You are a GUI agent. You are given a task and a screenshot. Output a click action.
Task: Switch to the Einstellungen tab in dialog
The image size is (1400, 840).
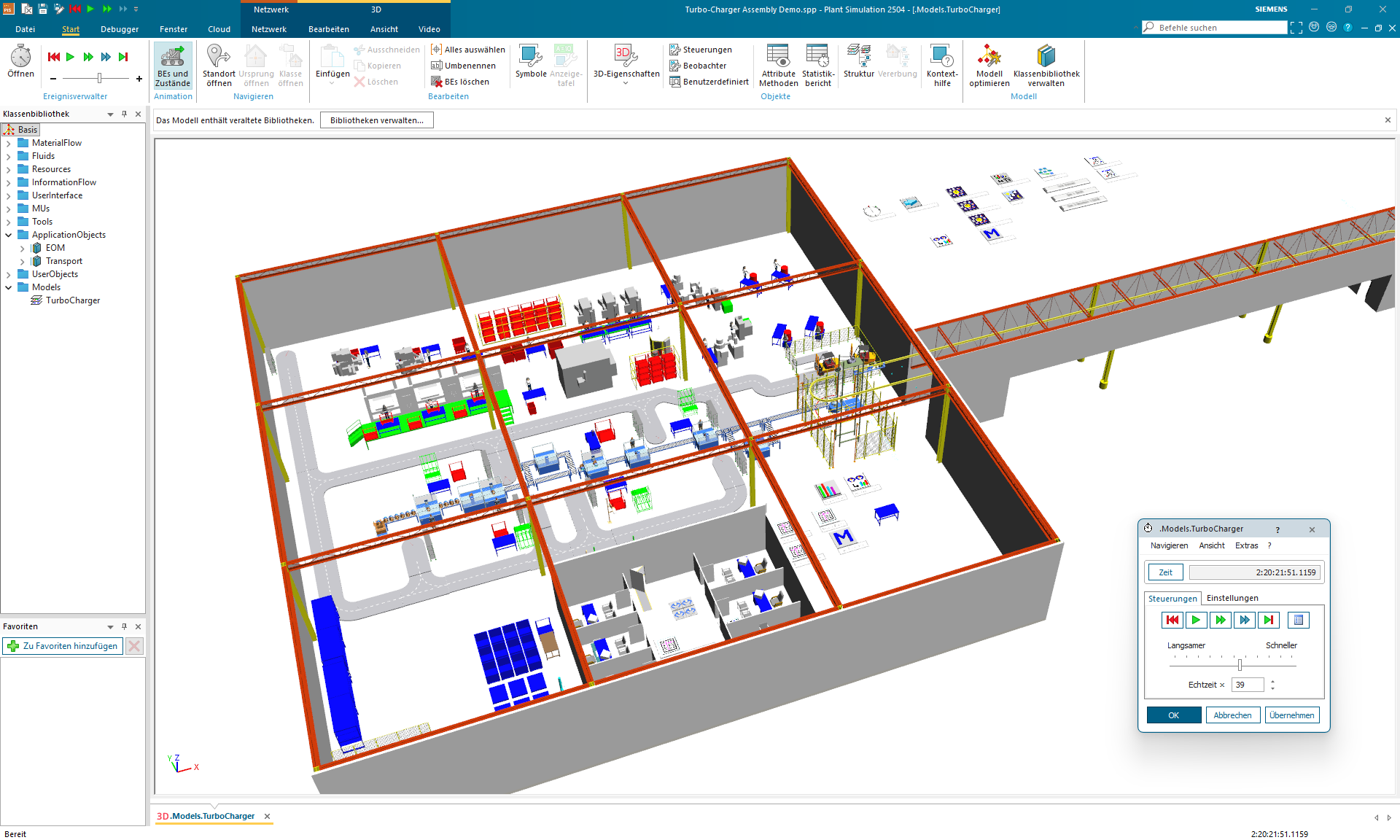pos(1232,597)
